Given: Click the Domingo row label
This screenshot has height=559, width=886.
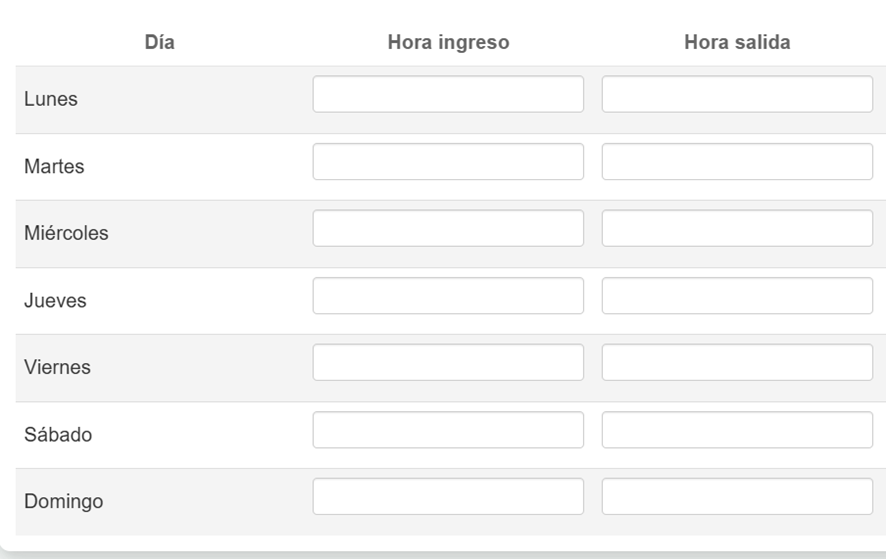Looking at the screenshot, I should click(x=62, y=502).
